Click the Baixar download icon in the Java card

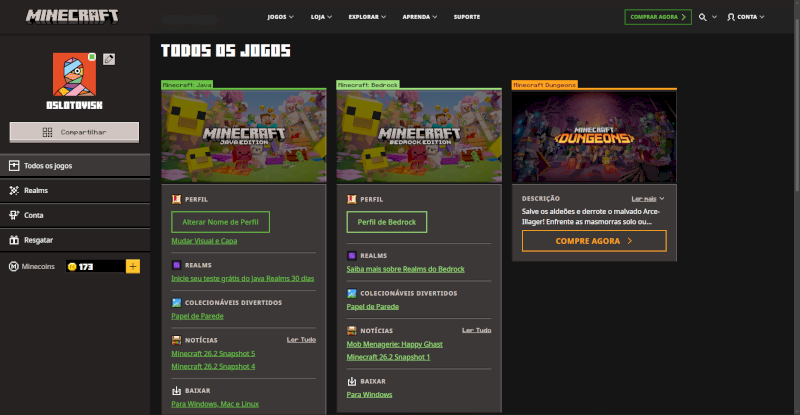177,390
